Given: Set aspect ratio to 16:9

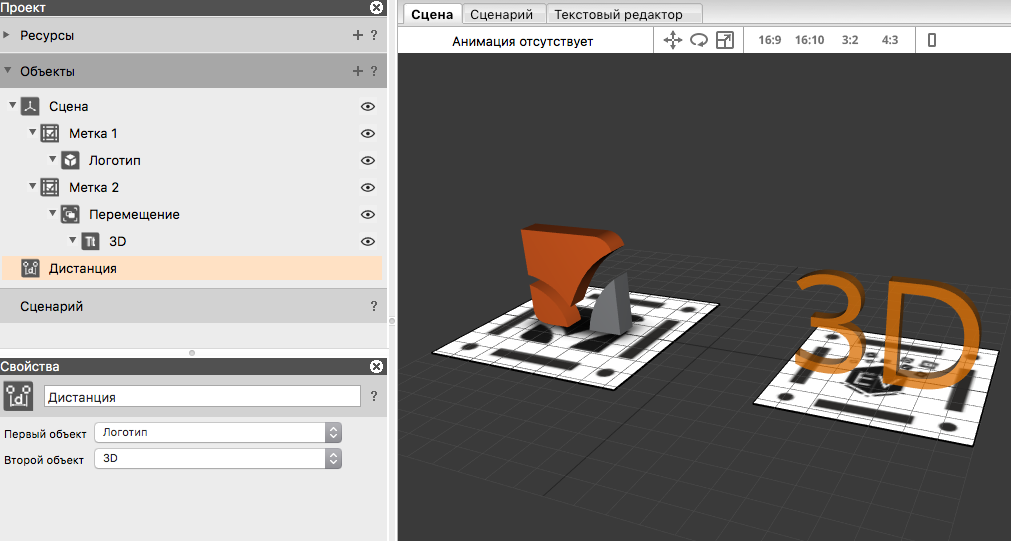Looking at the screenshot, I should coord(769,40).
